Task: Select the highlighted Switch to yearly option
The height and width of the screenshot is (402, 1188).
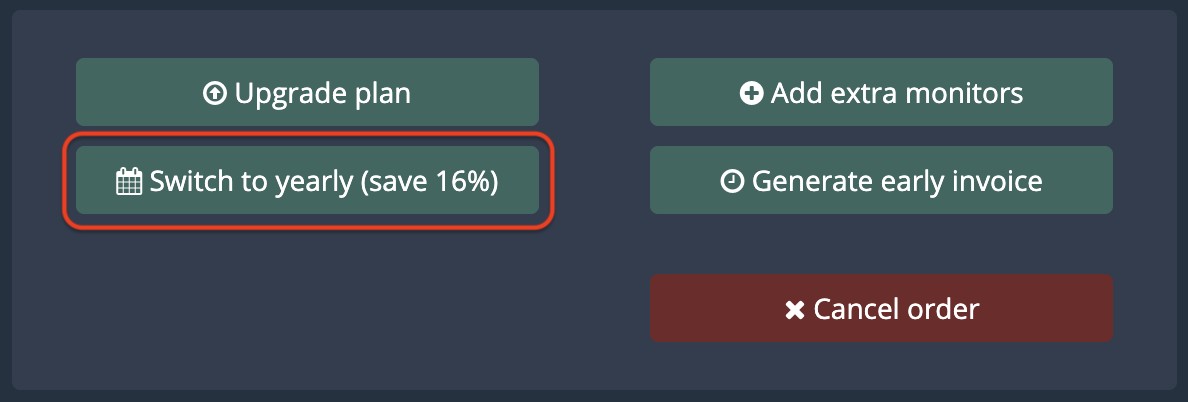Action: pyautogui.click(x=307, y=181)
